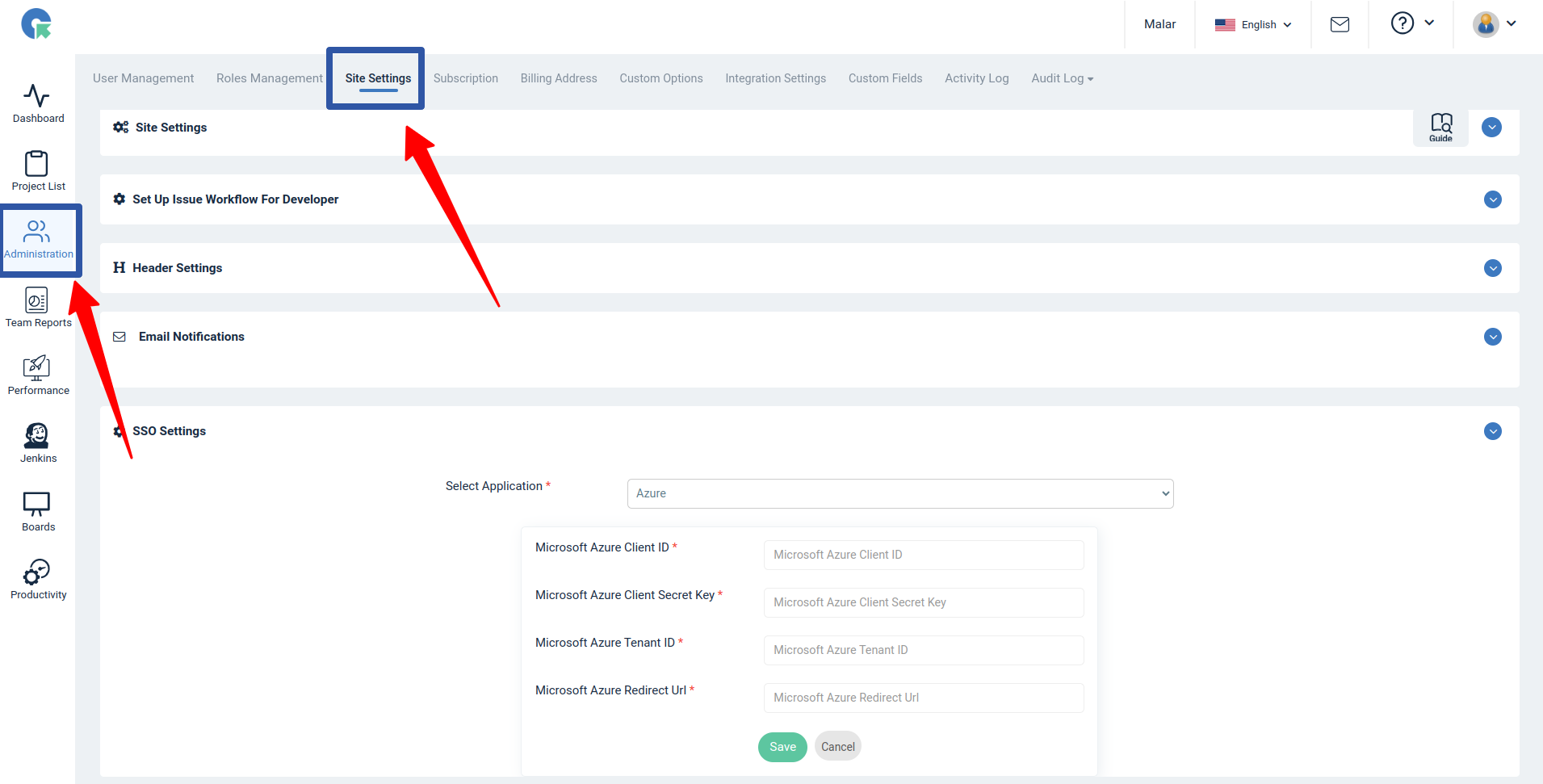
Task: Click the green Save button
Action: (x=782, y=747)
